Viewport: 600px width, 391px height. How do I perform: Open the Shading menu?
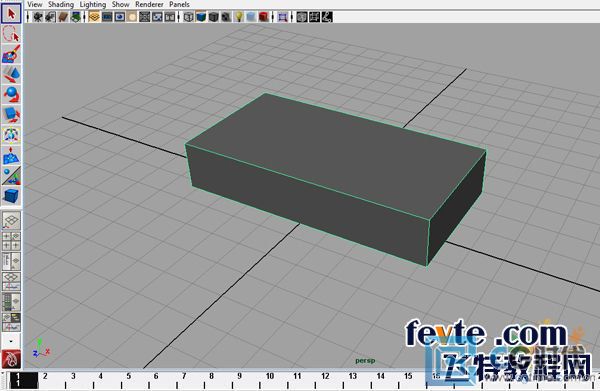[61, 5]
